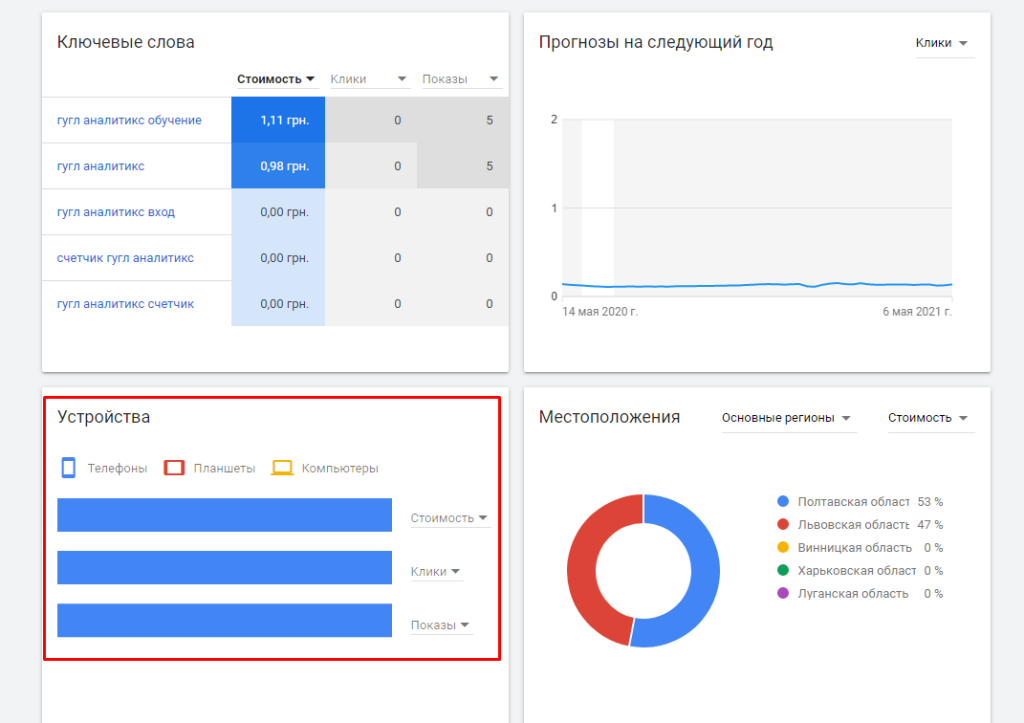Open Клики dropdown beside devices bar
Screen dimensions: 1024x723
(x=436, y=572)
